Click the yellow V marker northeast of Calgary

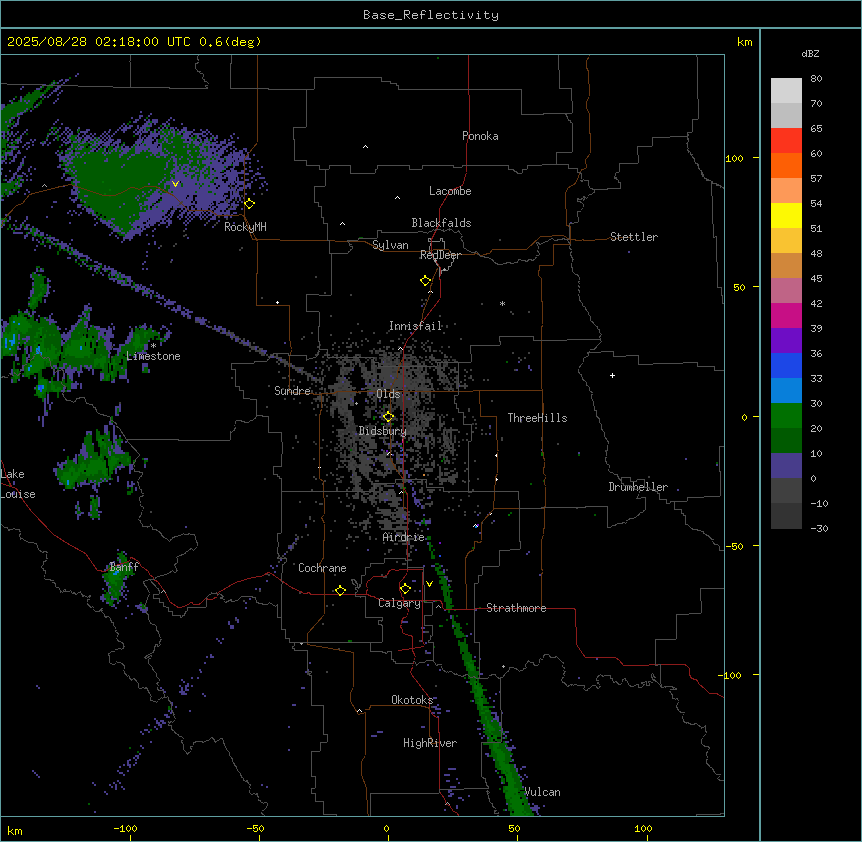[x=429, y=584]
